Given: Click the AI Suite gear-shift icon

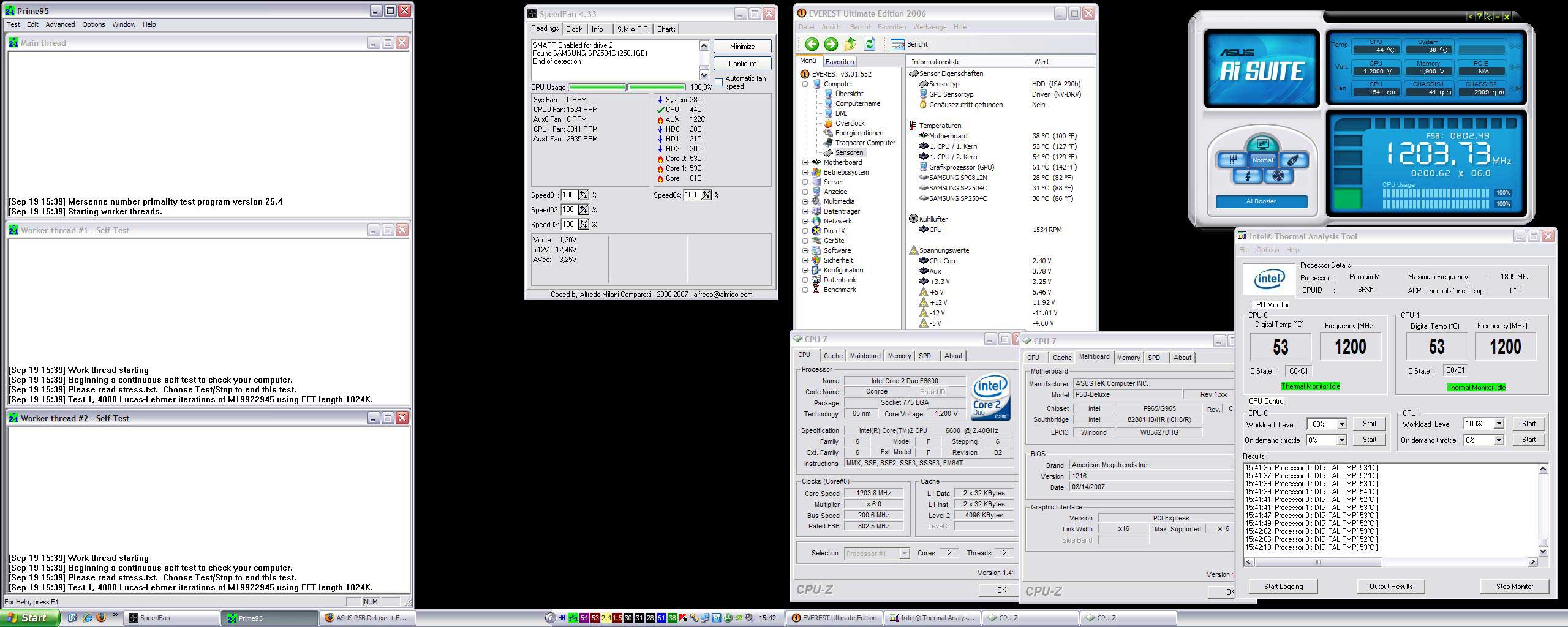Looking at the screenshot, I should click(1232, 160).
